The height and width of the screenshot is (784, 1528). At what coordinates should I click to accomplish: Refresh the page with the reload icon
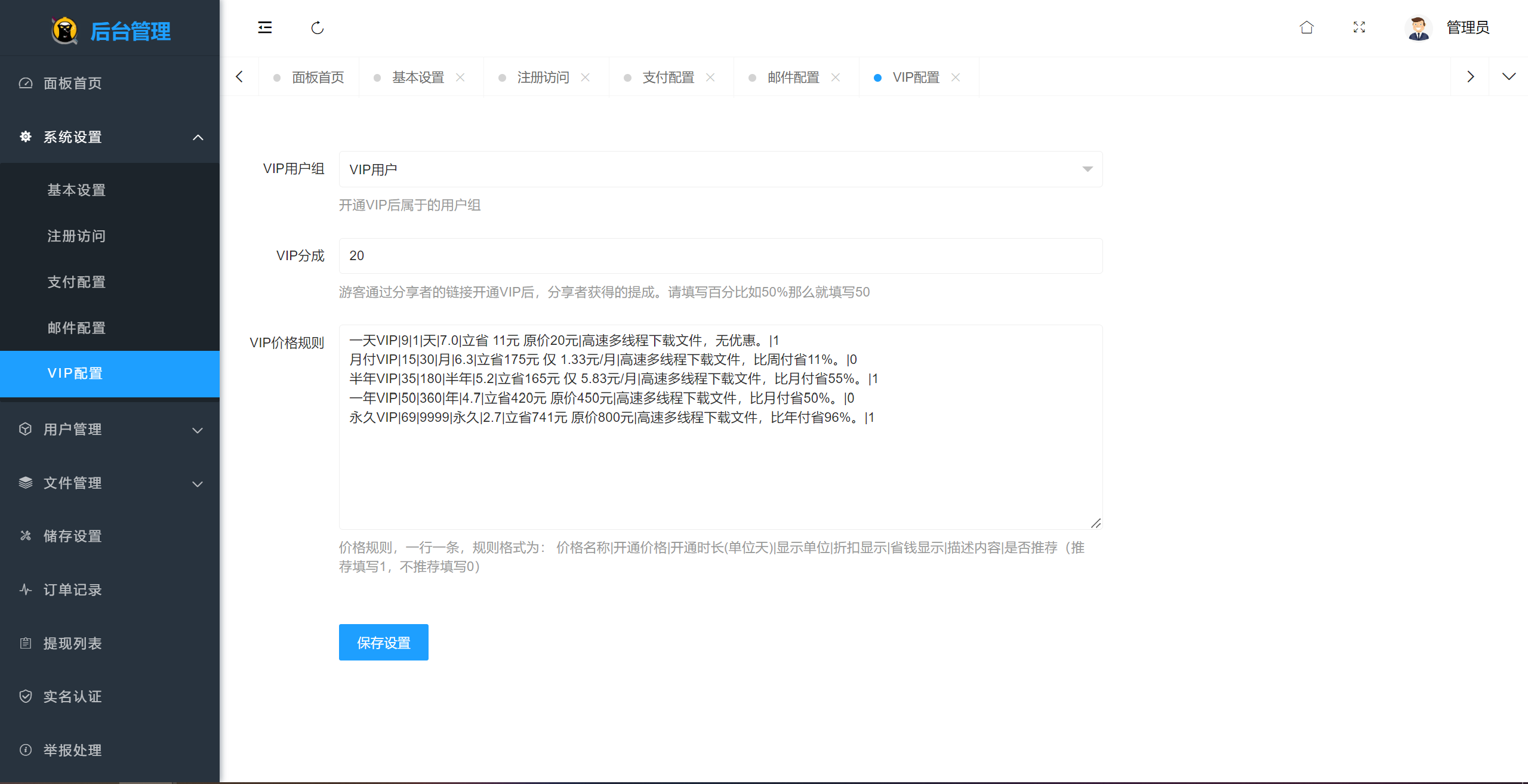[x=318, y=27]
